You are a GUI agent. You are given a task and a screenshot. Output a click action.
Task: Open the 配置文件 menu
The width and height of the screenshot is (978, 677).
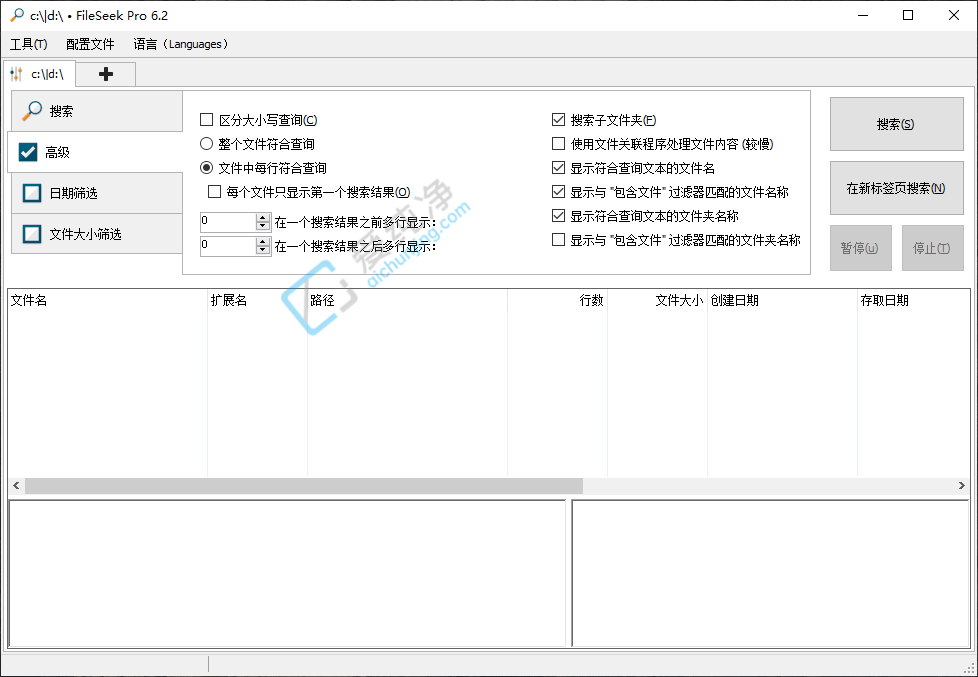(x=90, y=44)
